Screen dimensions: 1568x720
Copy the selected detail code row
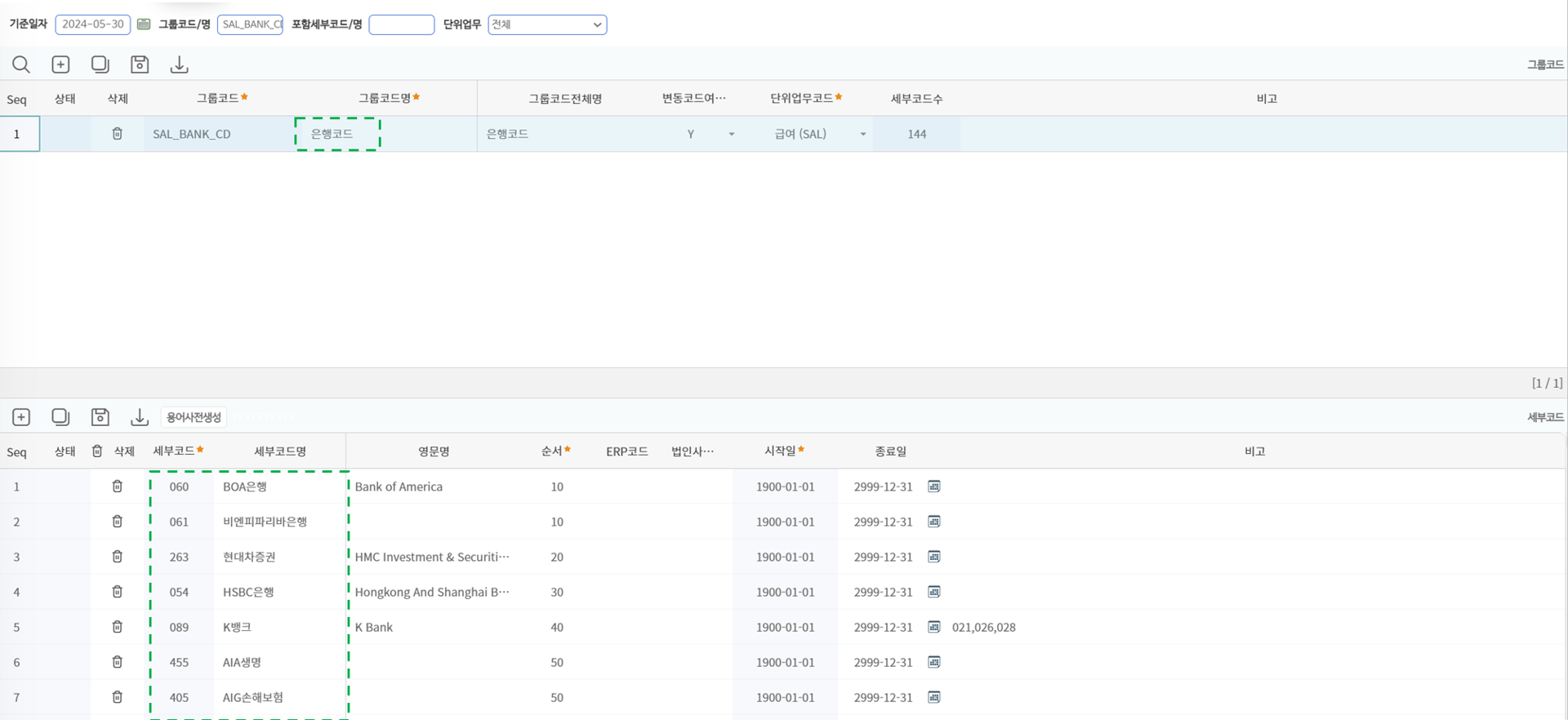(x=60, y=417)
